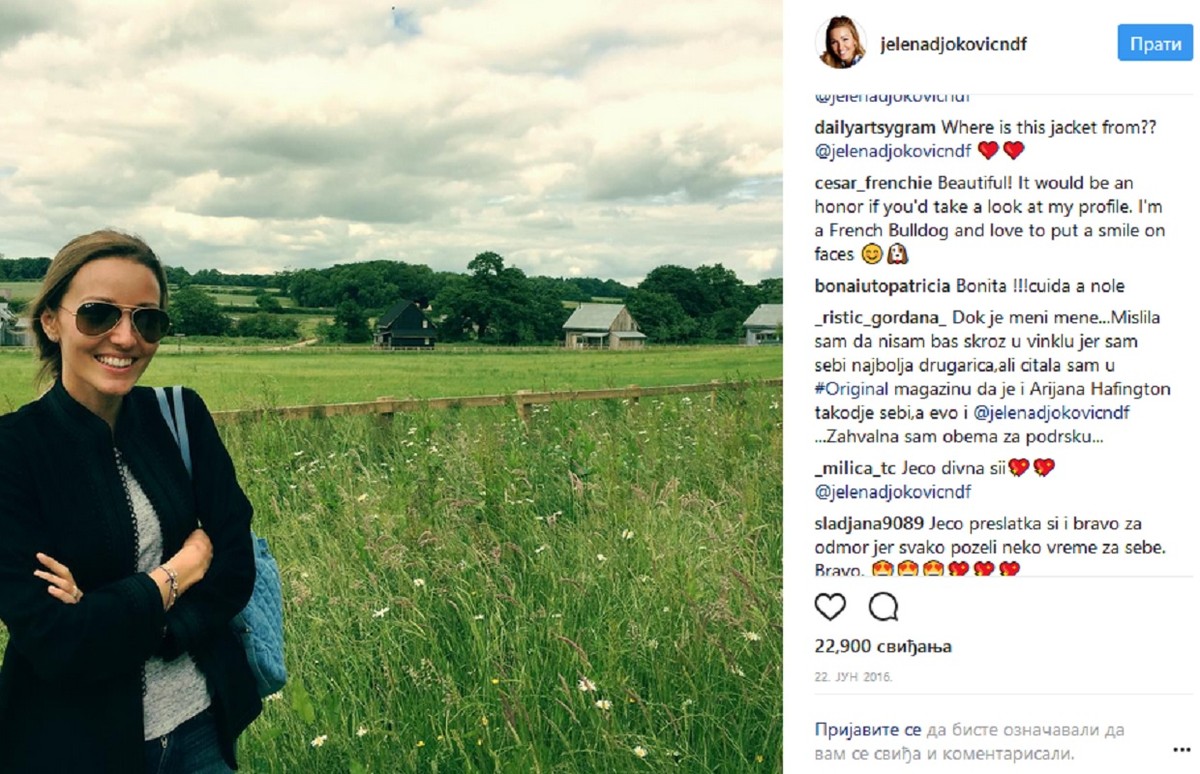Open jelenadjokovicndf username in header
This screenshot has width=1200, height=774.
(953, 44)
